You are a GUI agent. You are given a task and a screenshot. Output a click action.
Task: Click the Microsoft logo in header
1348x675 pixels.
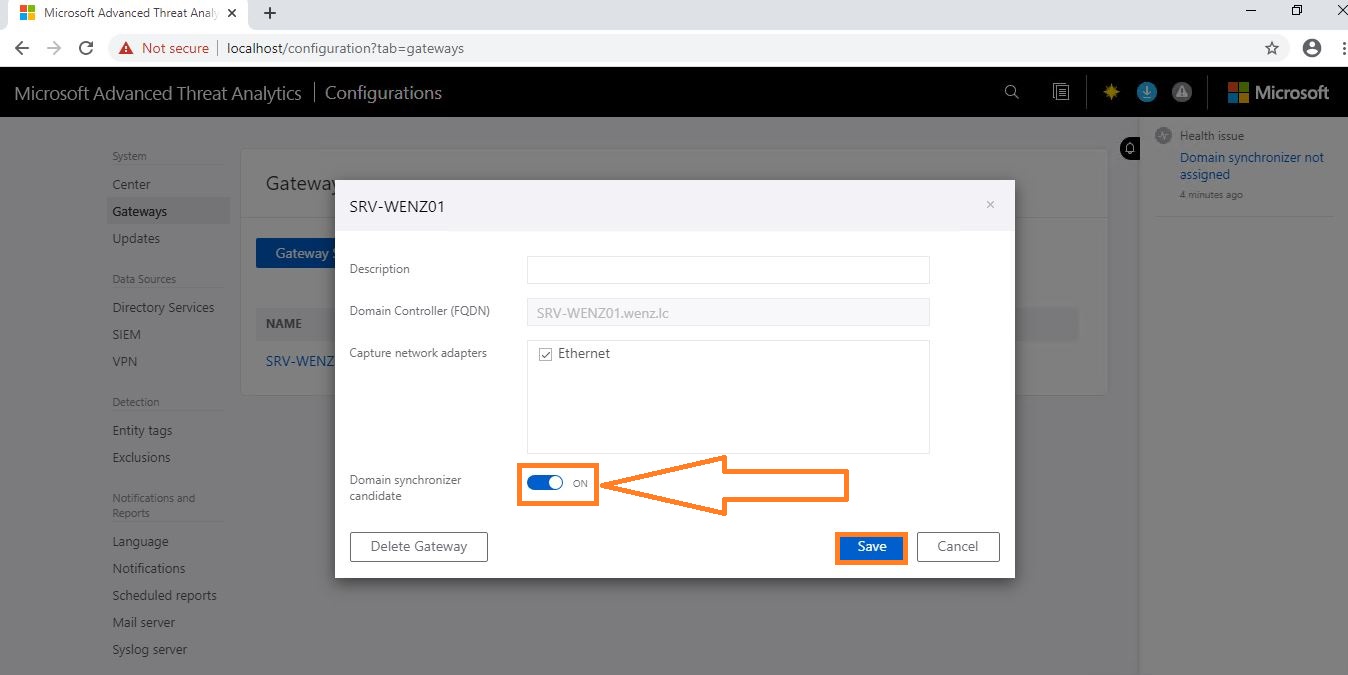click(1278, 92)
